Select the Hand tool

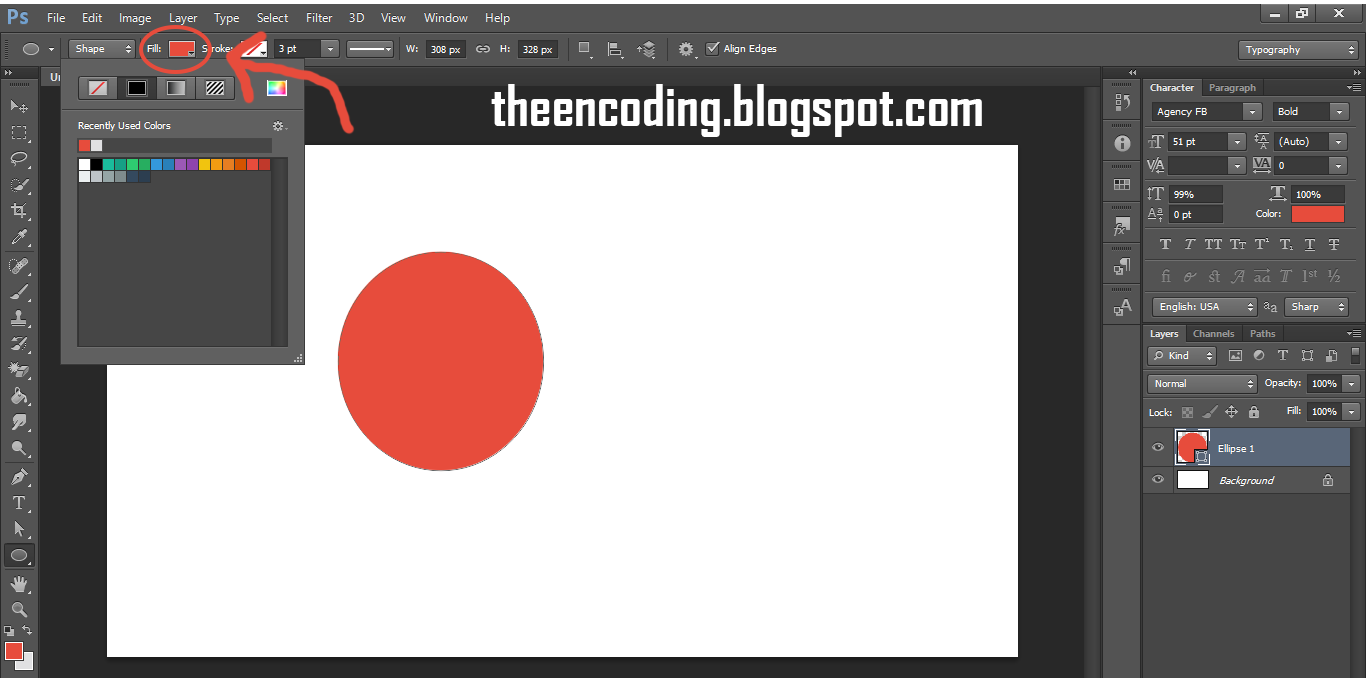(19, 583)
